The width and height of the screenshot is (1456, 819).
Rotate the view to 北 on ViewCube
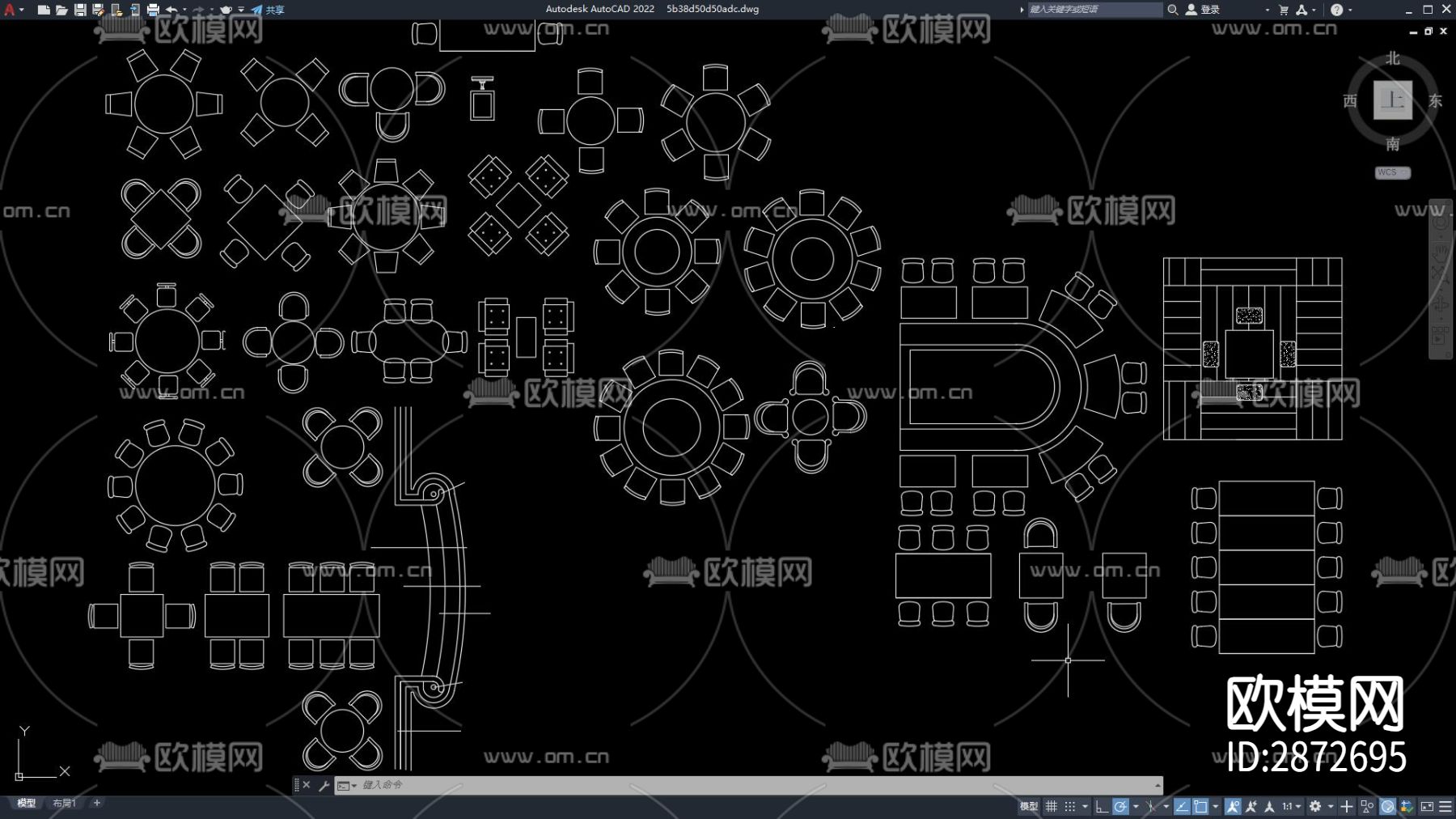tap(1393, 58)
